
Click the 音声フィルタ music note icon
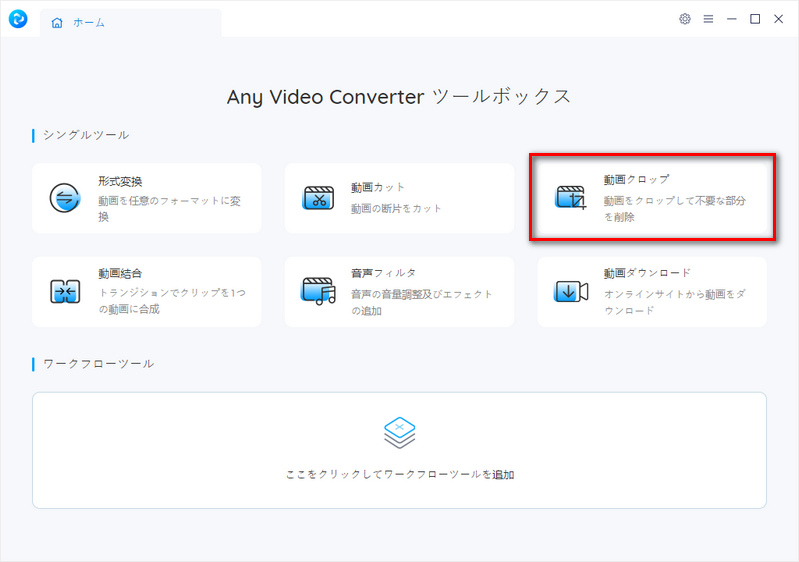[x=318, y=291]
